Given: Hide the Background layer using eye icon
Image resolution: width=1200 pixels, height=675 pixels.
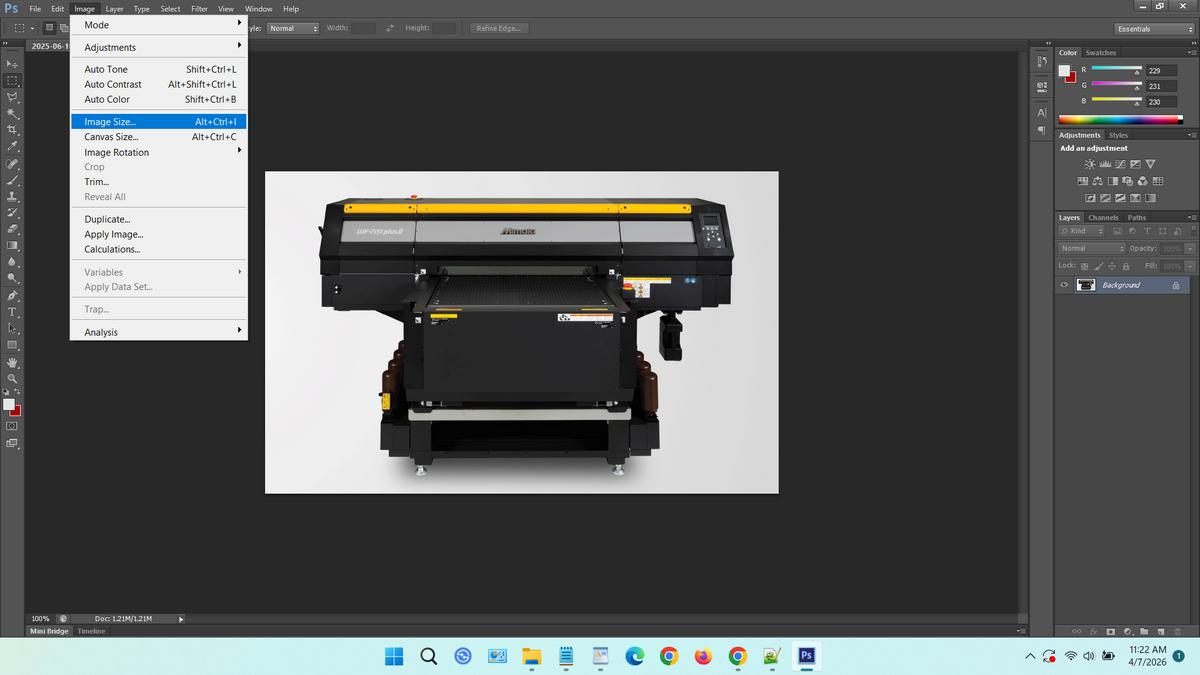Looking at the screenshot, I should tap(1065, 285).
